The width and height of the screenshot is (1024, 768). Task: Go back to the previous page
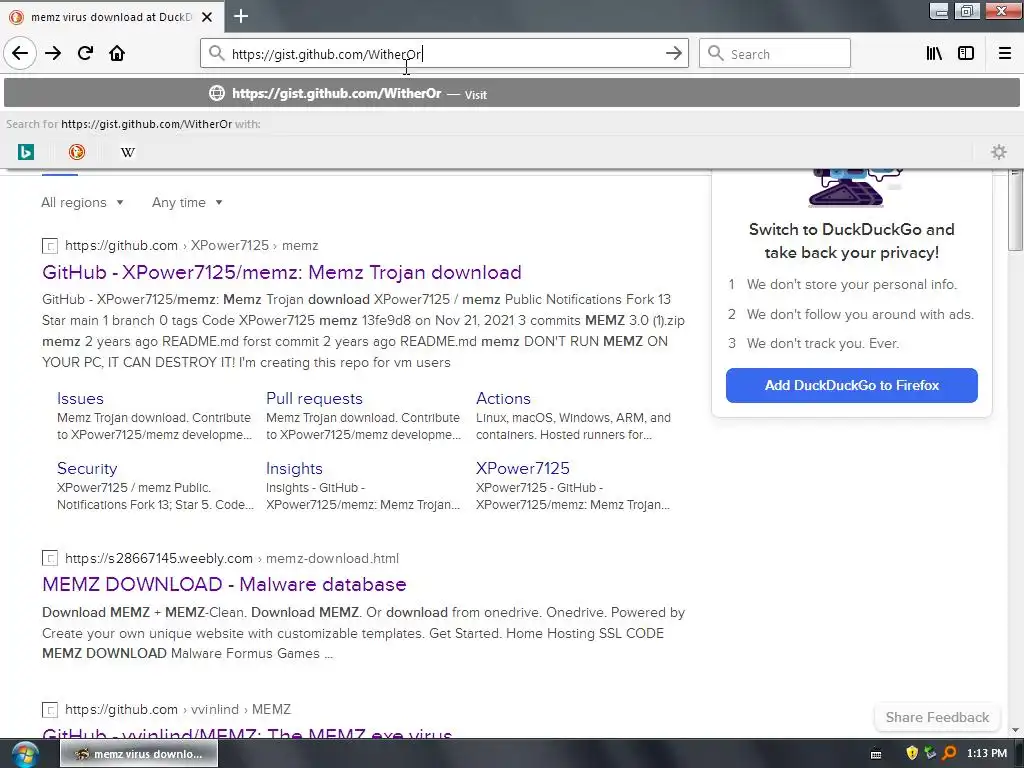click(x=20, y=54)
